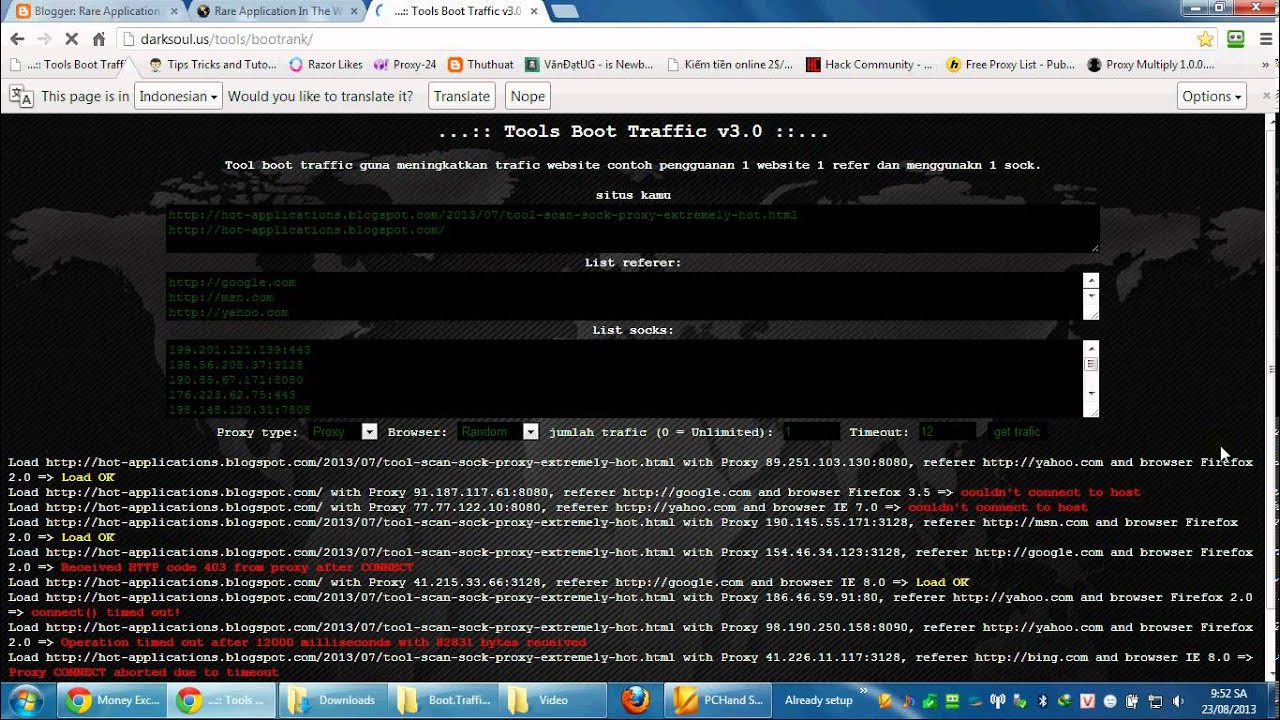Click the Nope button
1280x720 pixels.
tap(528, 96)
